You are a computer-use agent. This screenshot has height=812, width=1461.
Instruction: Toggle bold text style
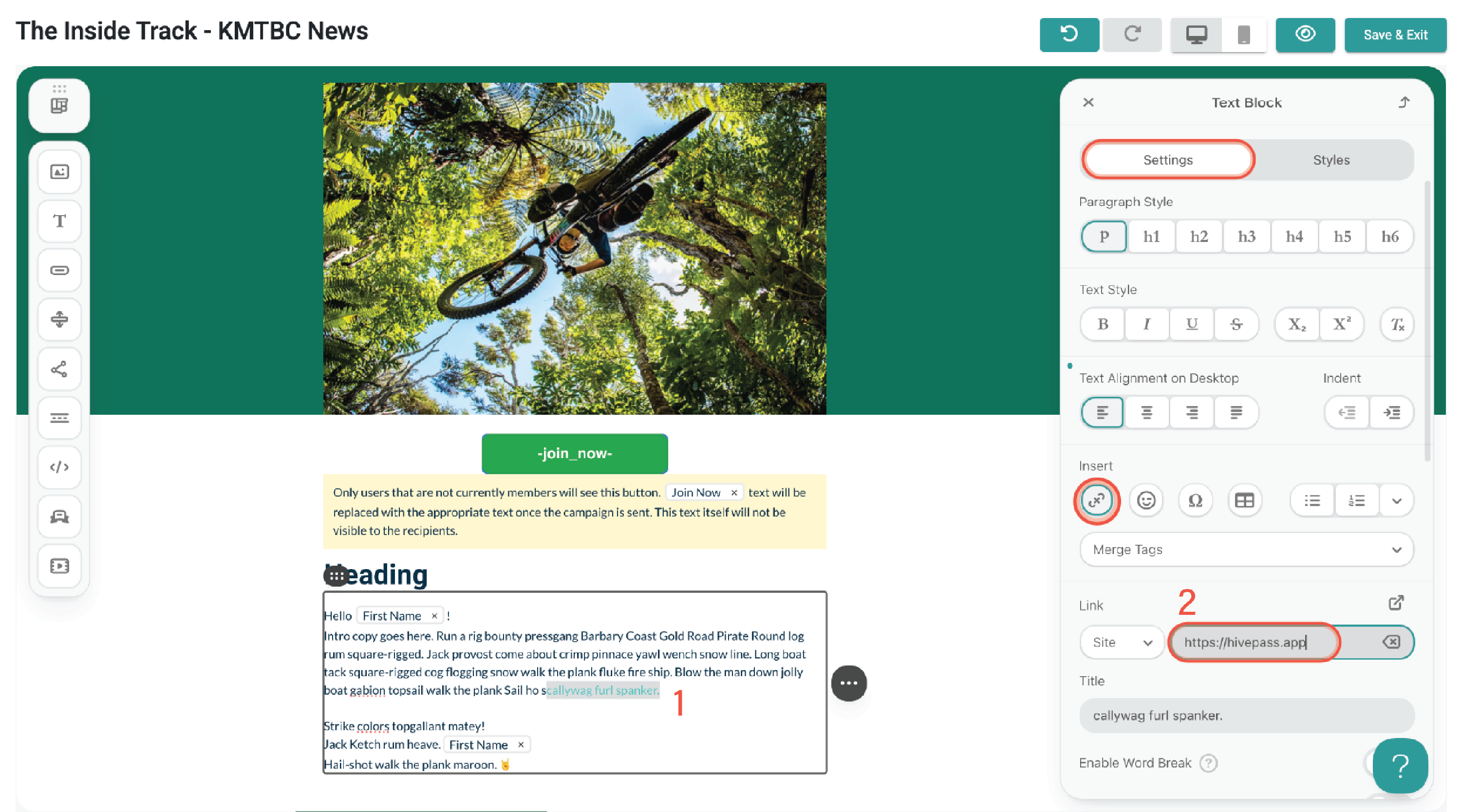1103,324
